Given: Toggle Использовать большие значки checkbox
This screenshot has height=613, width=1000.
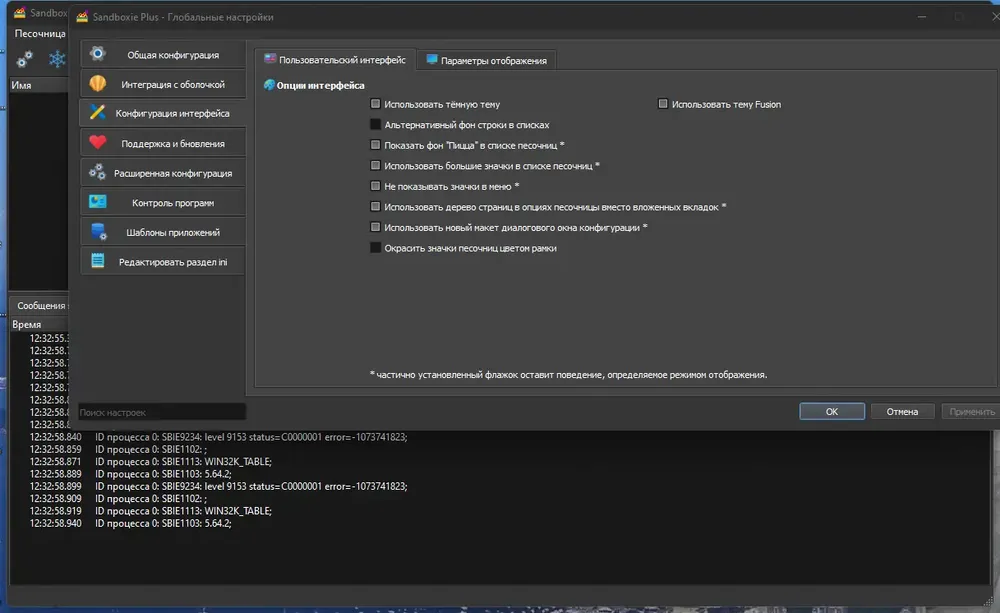Looking at the screenshot, I should pos(375,165).
